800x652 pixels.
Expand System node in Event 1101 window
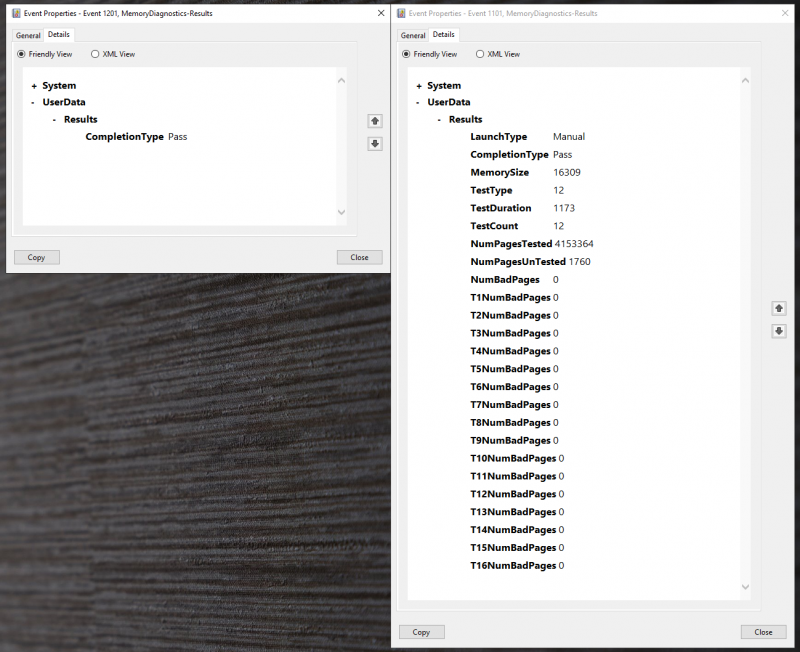(419, 86)
